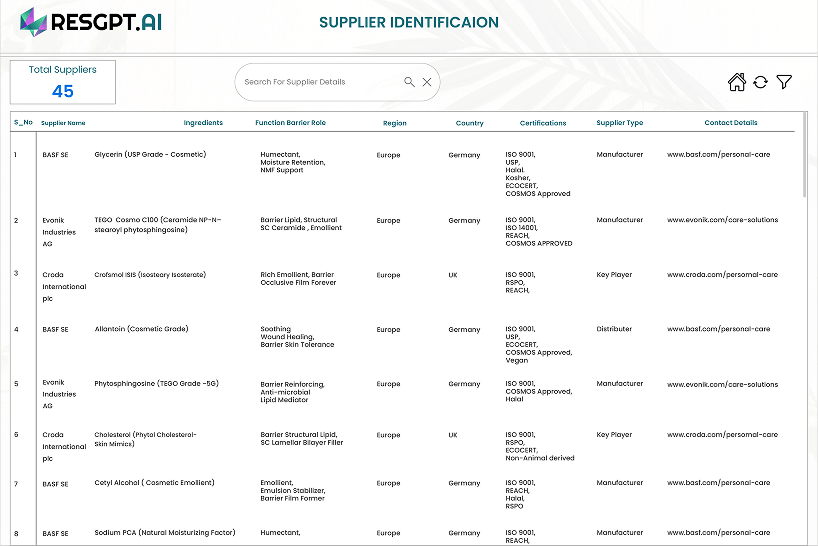
Task: Click Croda International plc in row 3
Action: [x=64, y=286]
